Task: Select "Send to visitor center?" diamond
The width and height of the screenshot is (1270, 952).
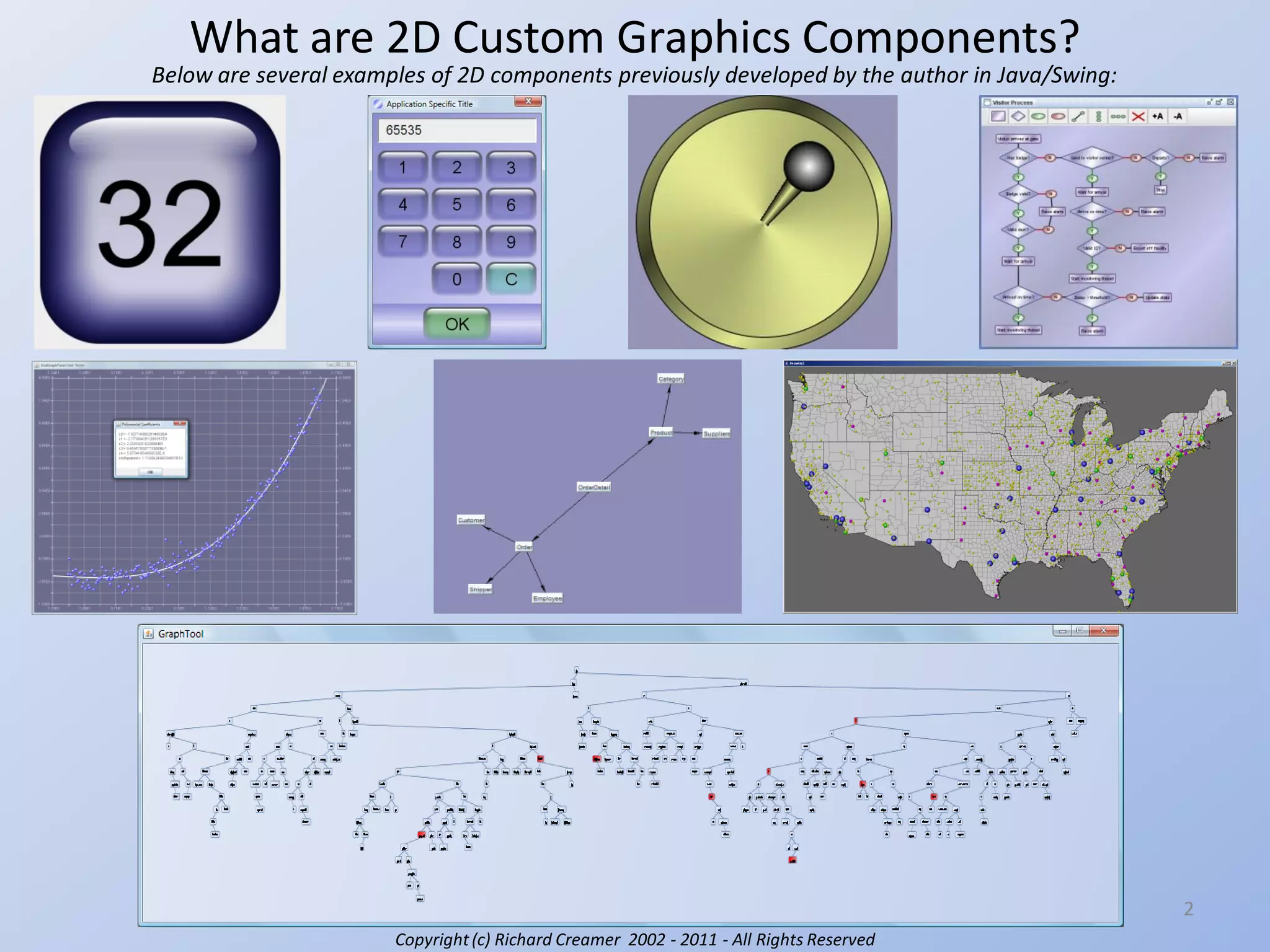Action: tap(1092, 157)
